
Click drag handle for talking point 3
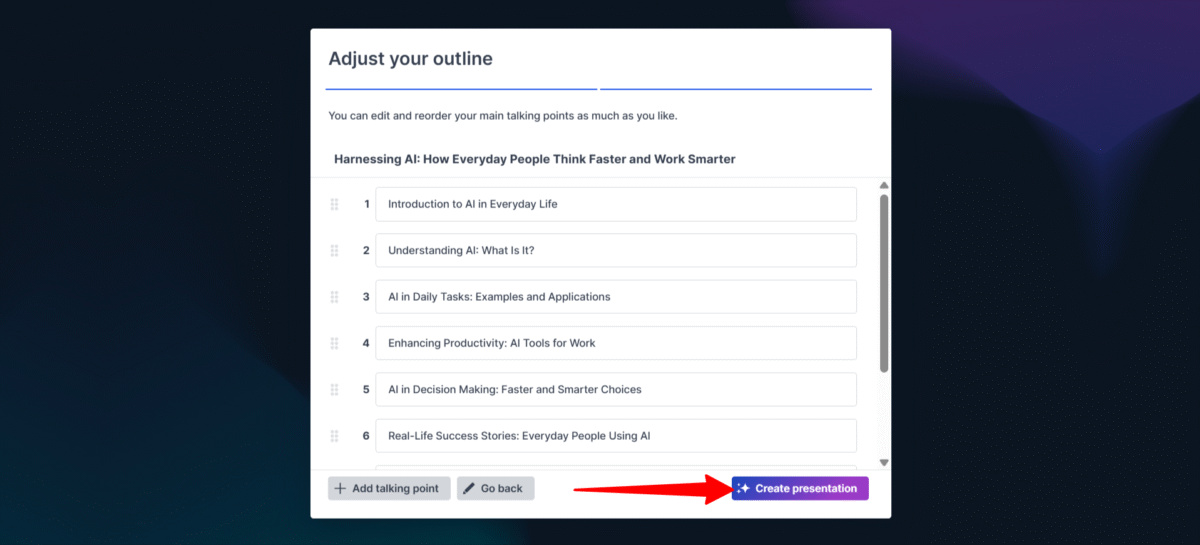click(335, 297)
